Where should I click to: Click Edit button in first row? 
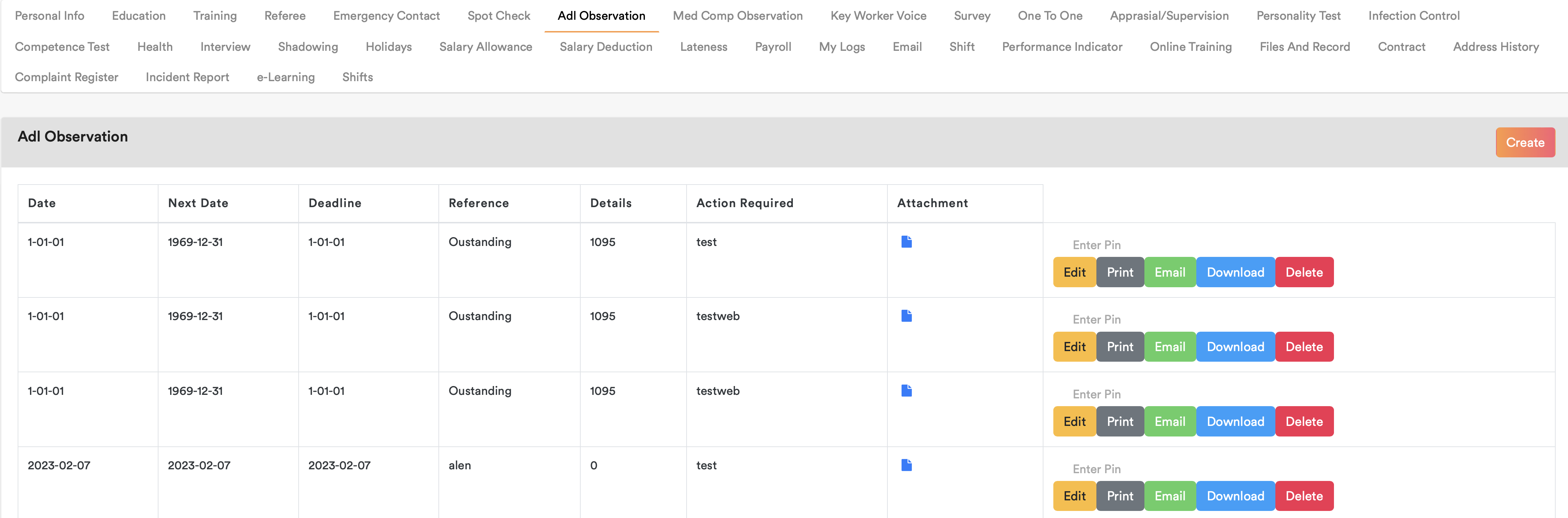(x=1075, y=272)
